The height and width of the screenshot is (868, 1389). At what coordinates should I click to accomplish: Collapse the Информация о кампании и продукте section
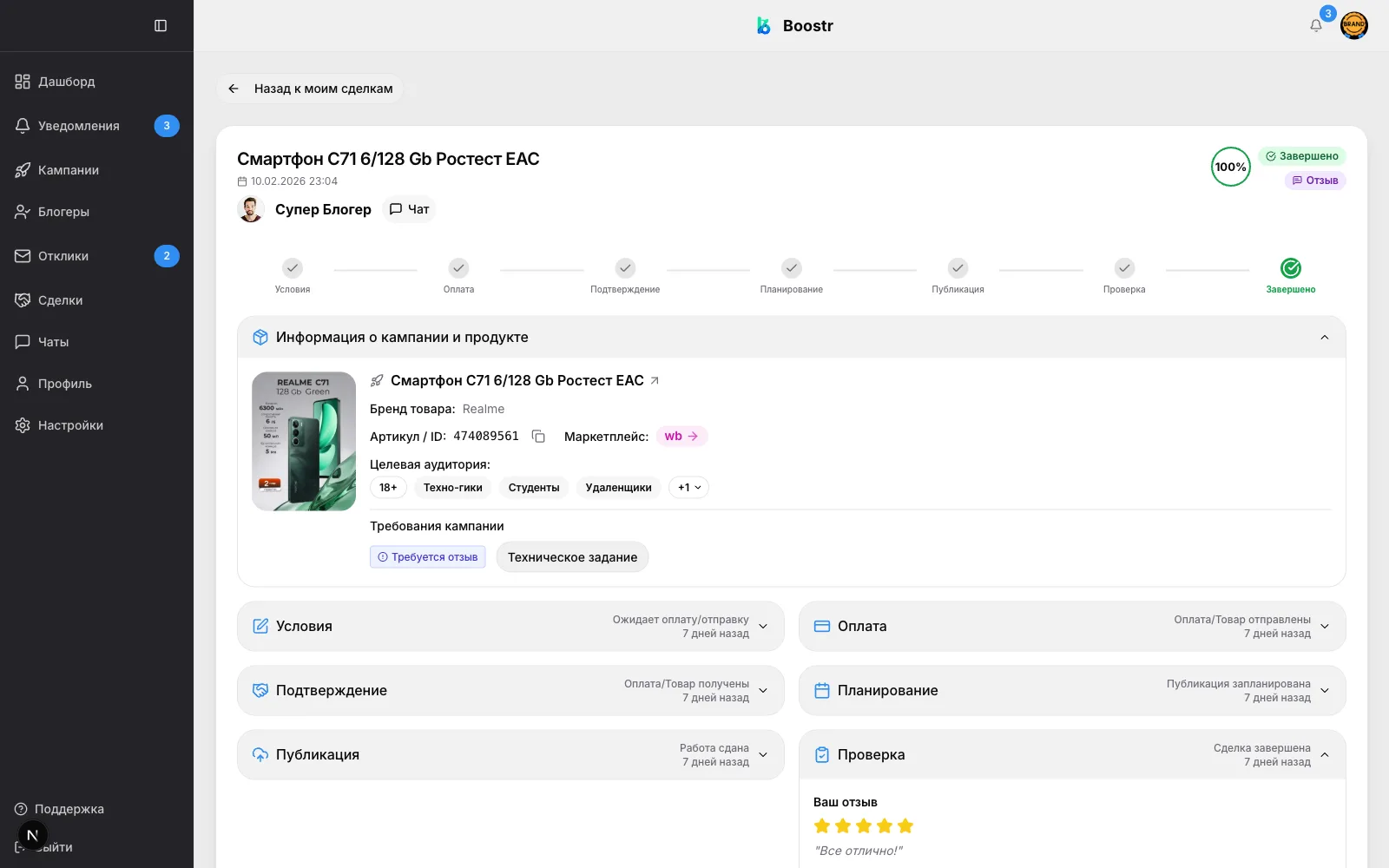coord(1324,338)
